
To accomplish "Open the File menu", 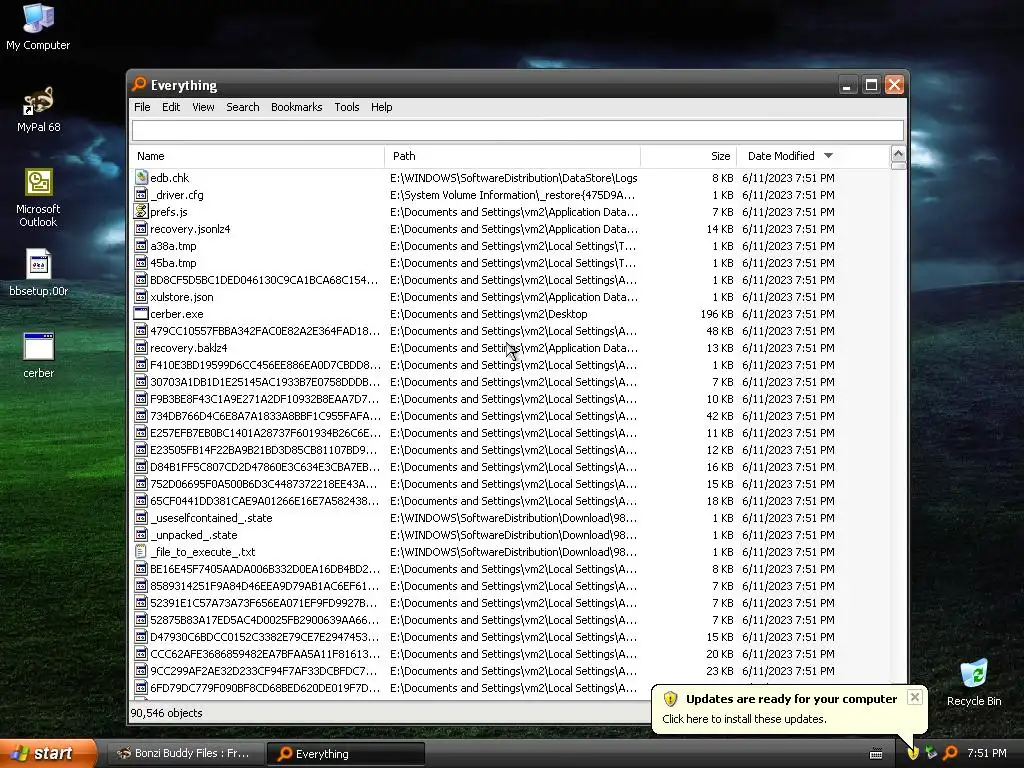I will click(142, 107).
